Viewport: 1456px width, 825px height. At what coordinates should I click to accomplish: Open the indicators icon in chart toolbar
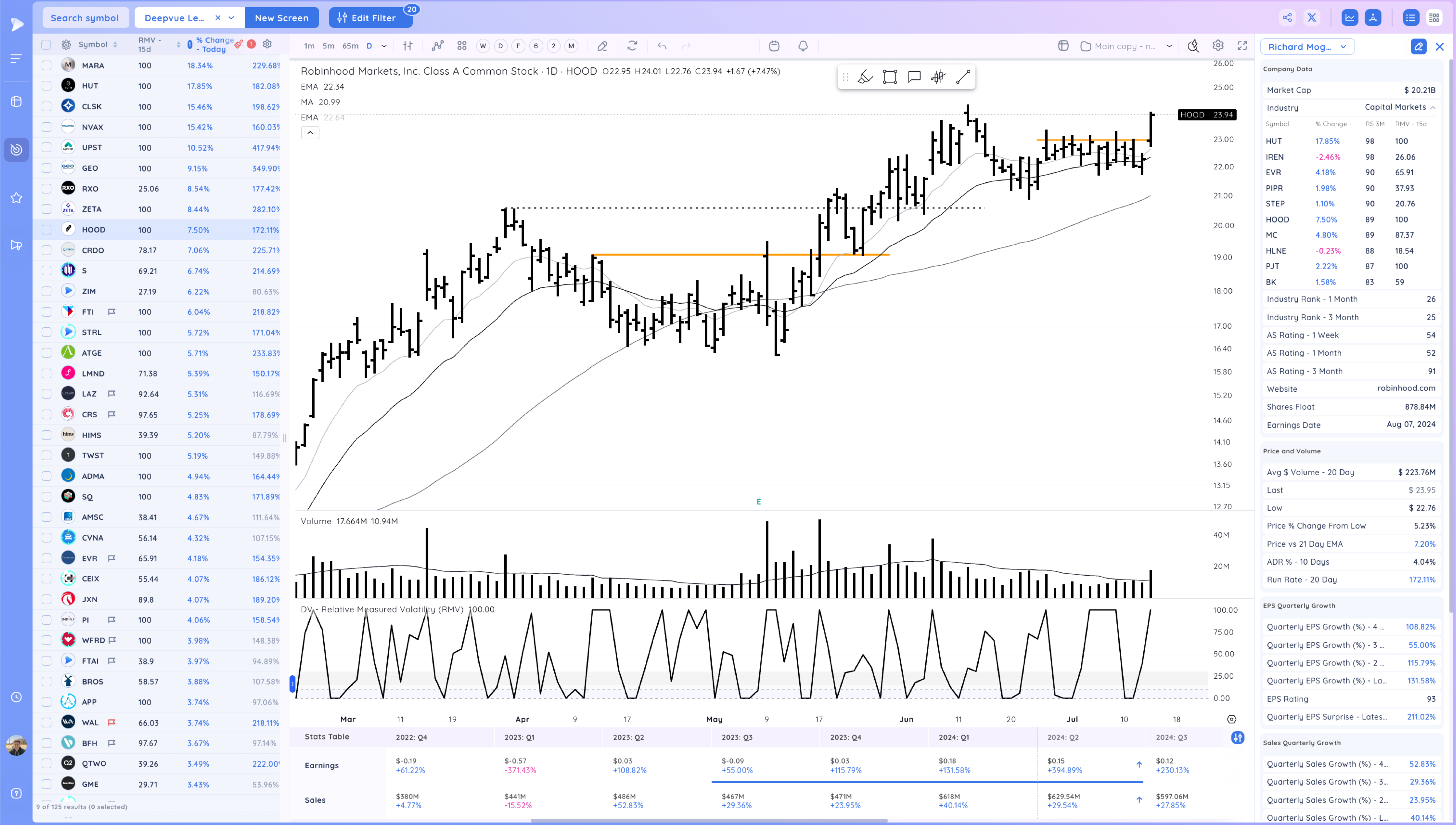437,46
